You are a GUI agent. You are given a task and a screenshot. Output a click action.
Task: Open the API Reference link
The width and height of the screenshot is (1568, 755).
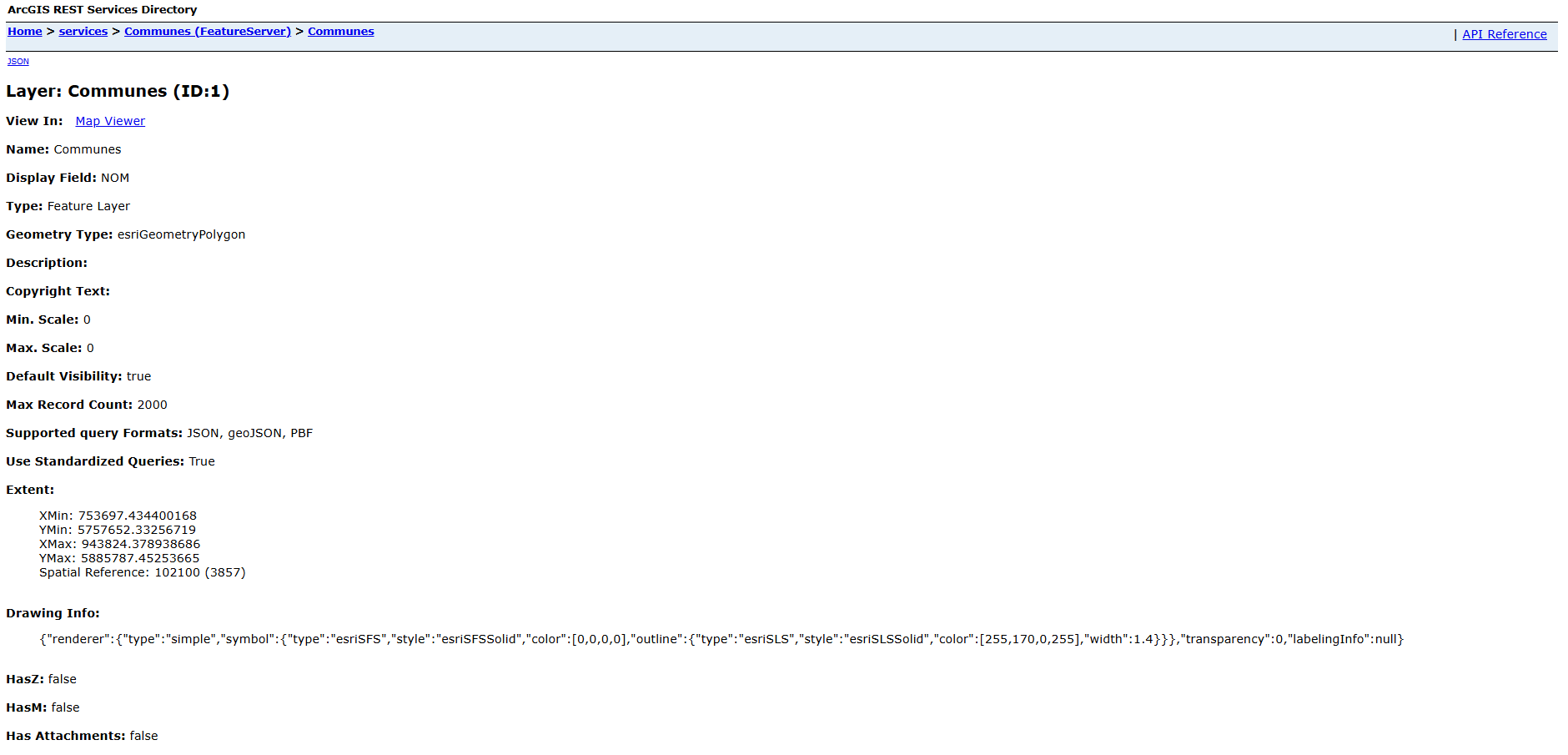[x=1504, y=34]
